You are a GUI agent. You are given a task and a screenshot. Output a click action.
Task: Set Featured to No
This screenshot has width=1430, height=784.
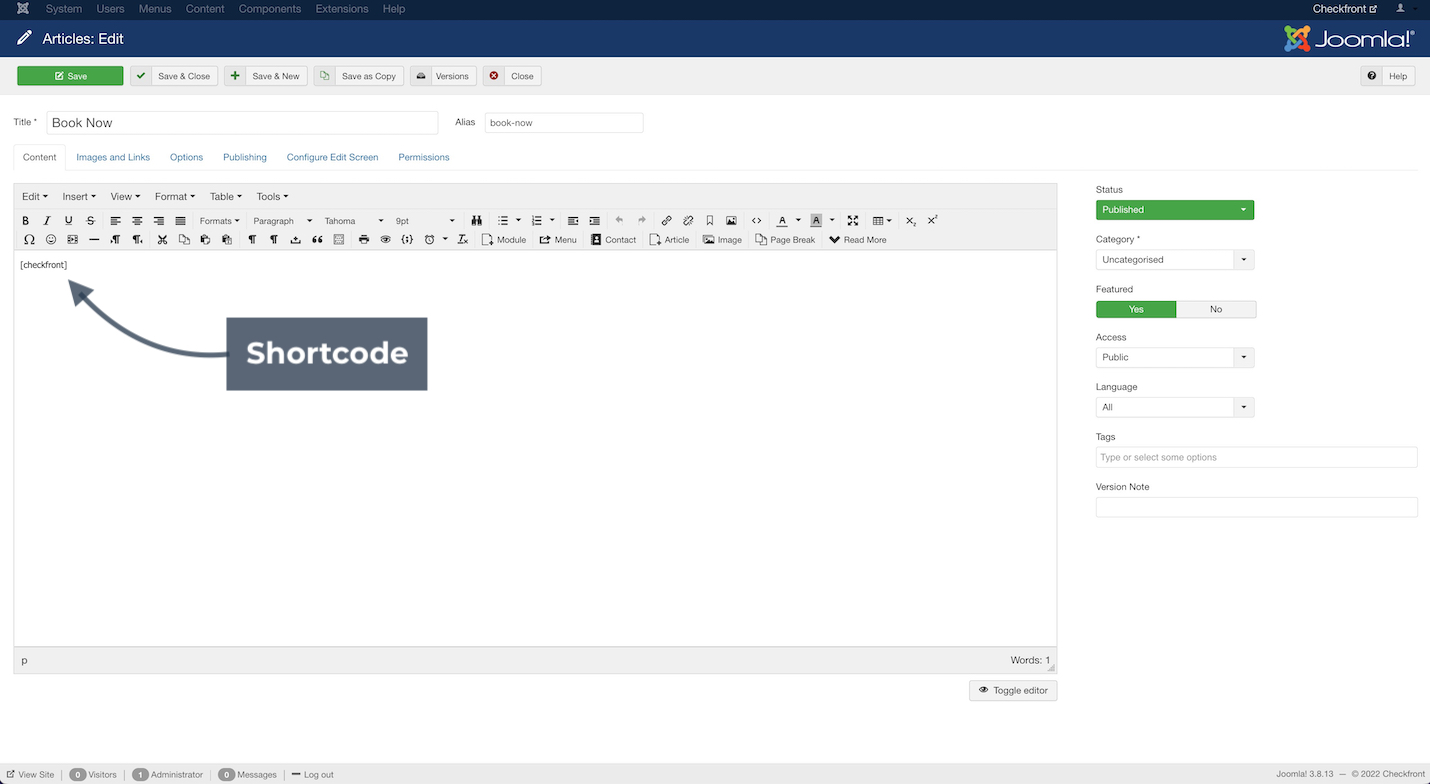pyautogui.click(x=1216, y=309)
